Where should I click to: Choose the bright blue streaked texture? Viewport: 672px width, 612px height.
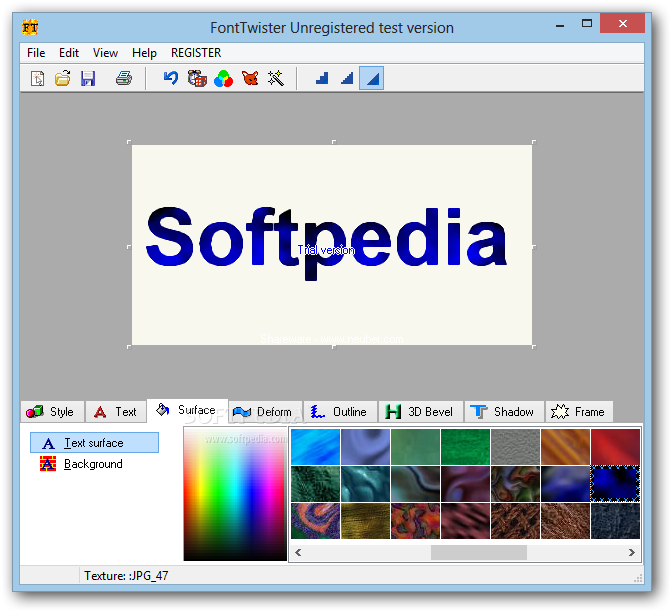coord(315,447)
